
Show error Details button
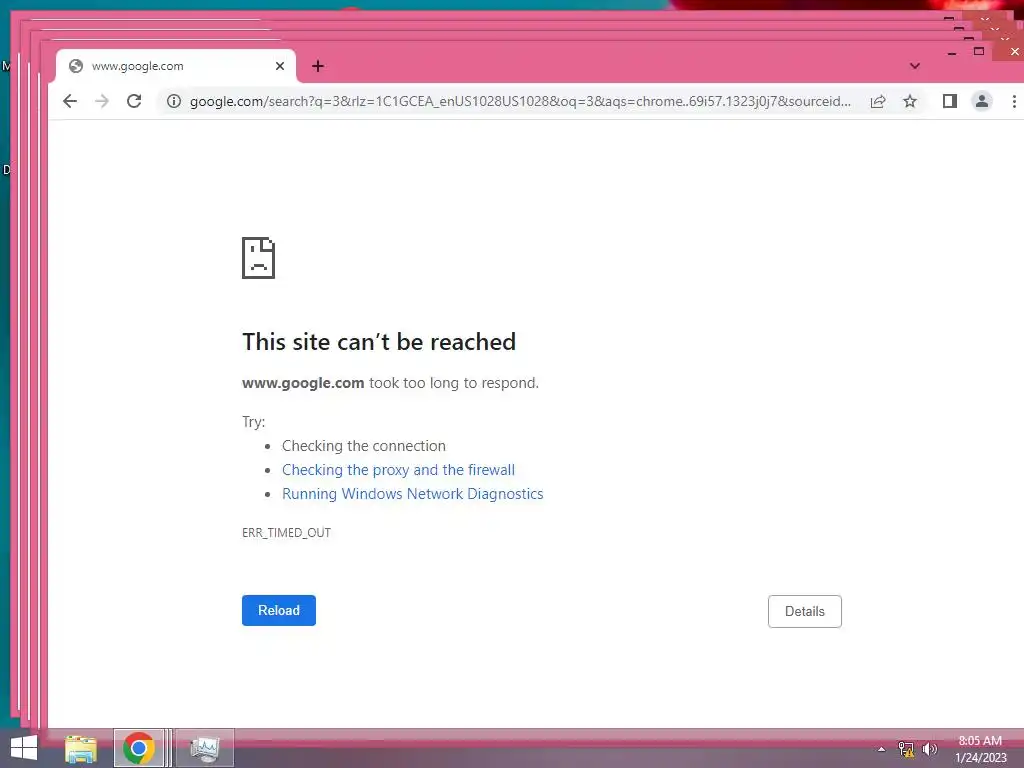805,611
